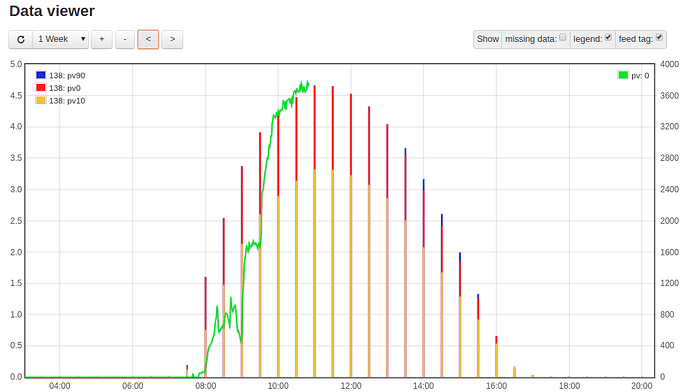
Task: Reload the graph with the refresh icon
Action: click(x=21, y=40)
